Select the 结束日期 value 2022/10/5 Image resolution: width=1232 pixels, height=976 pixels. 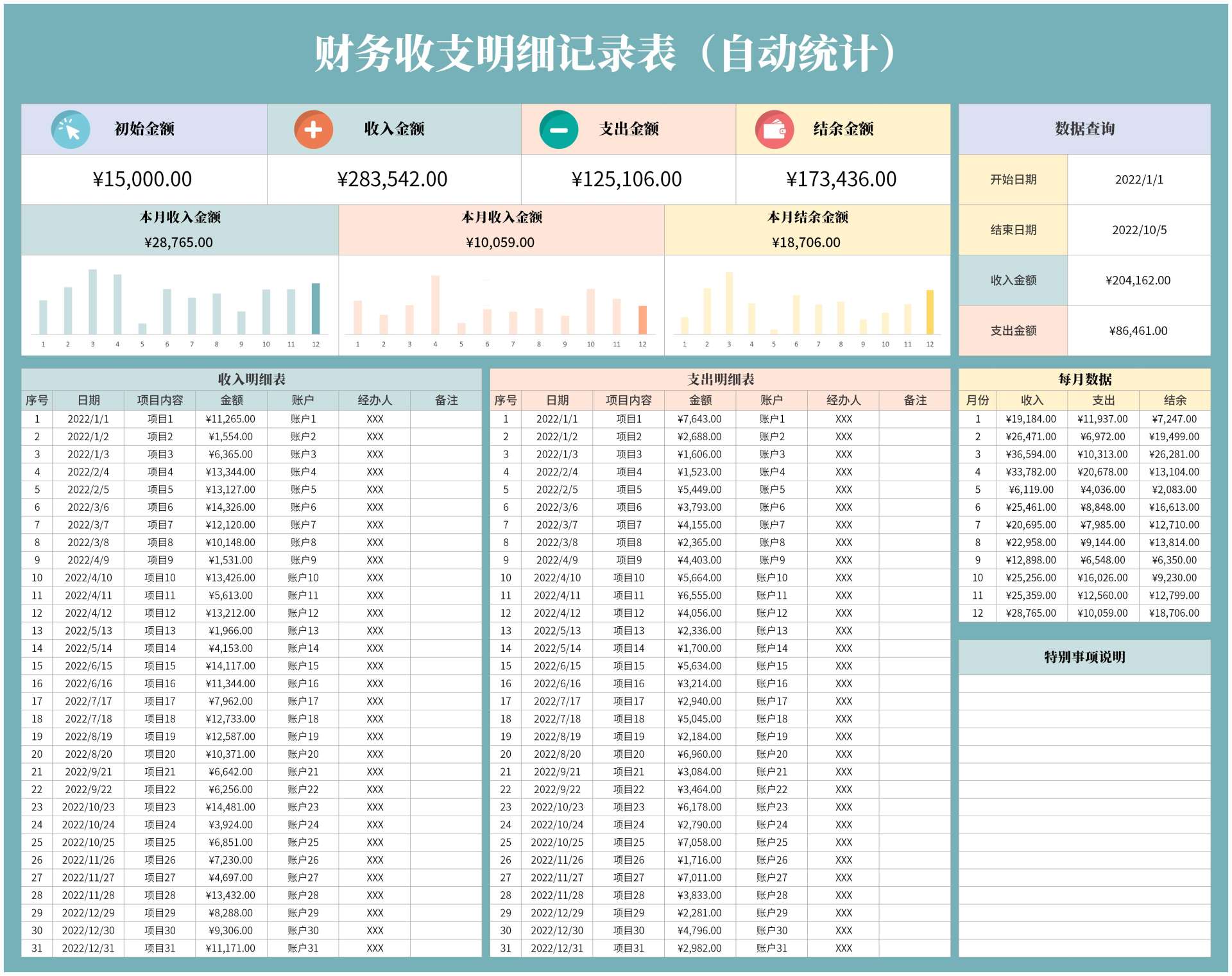pyautogui.click(x=1139, y=230)
